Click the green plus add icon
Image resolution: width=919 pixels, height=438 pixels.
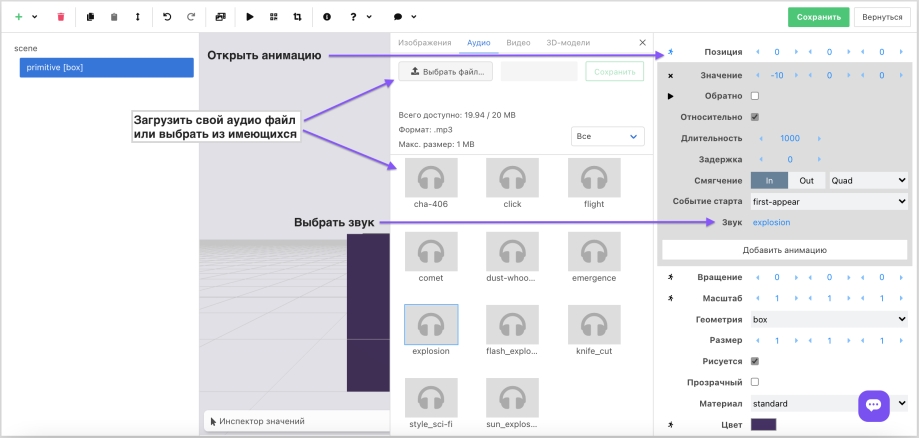pos(18,17)
